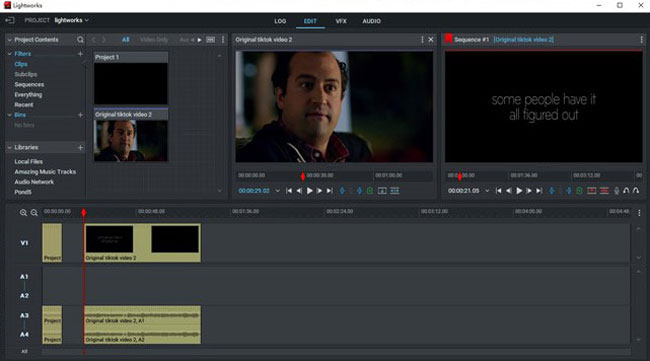Play the Sequence #1 viewer

click(519, 191)
